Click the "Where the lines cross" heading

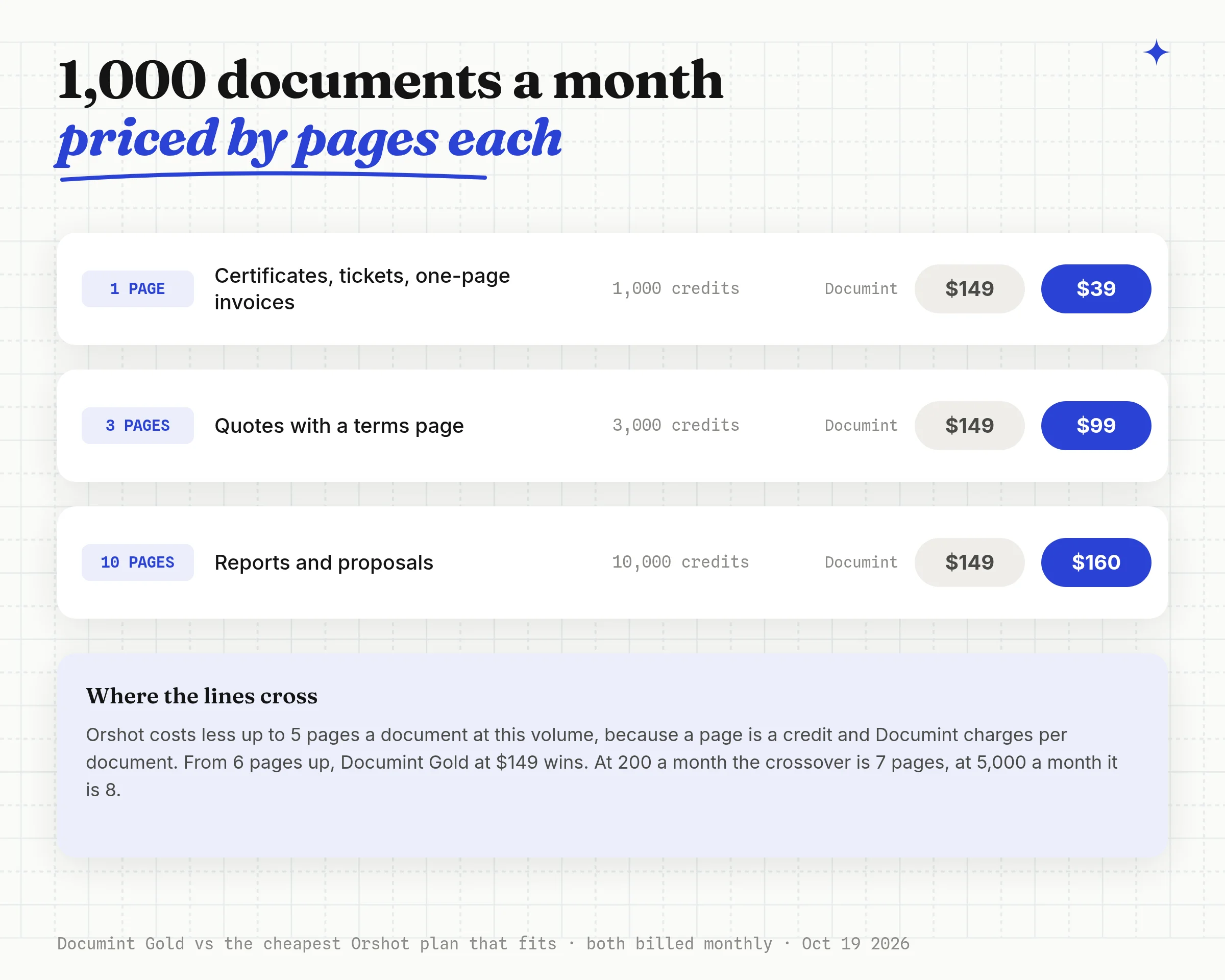pyautogui.click(x=202, y=696)
